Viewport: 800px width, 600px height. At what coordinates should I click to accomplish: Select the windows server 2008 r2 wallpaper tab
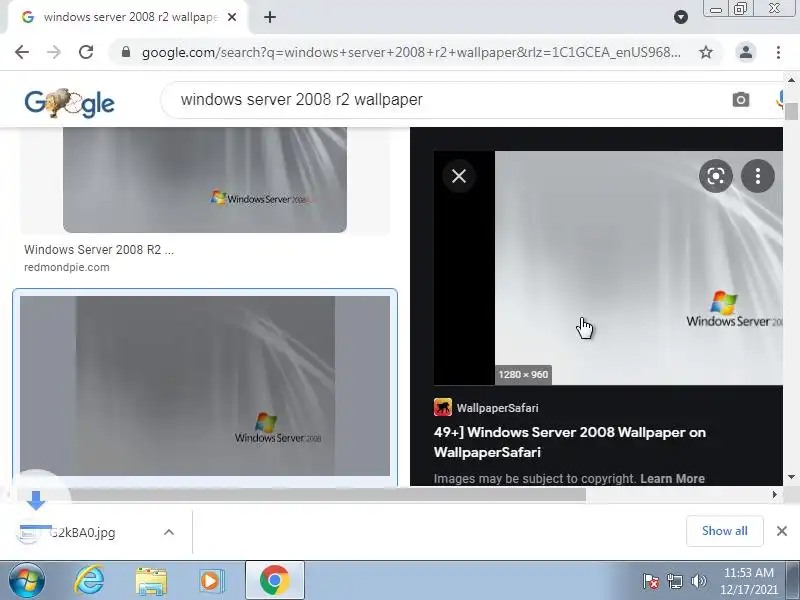128,17
